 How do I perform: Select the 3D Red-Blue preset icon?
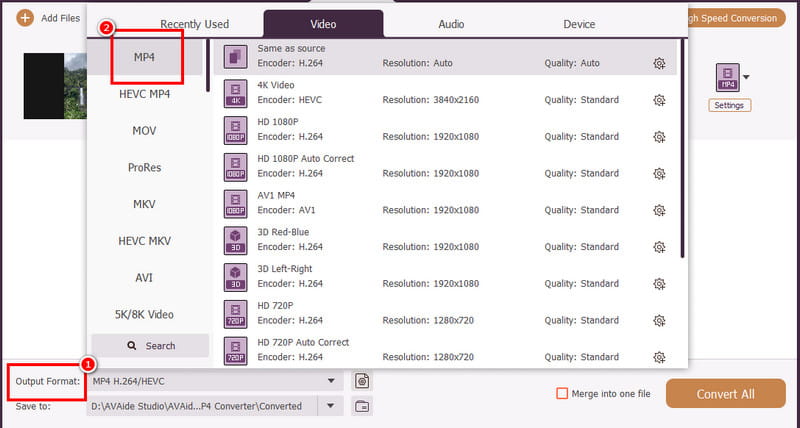pyautogui.click(x=235, y=239)
